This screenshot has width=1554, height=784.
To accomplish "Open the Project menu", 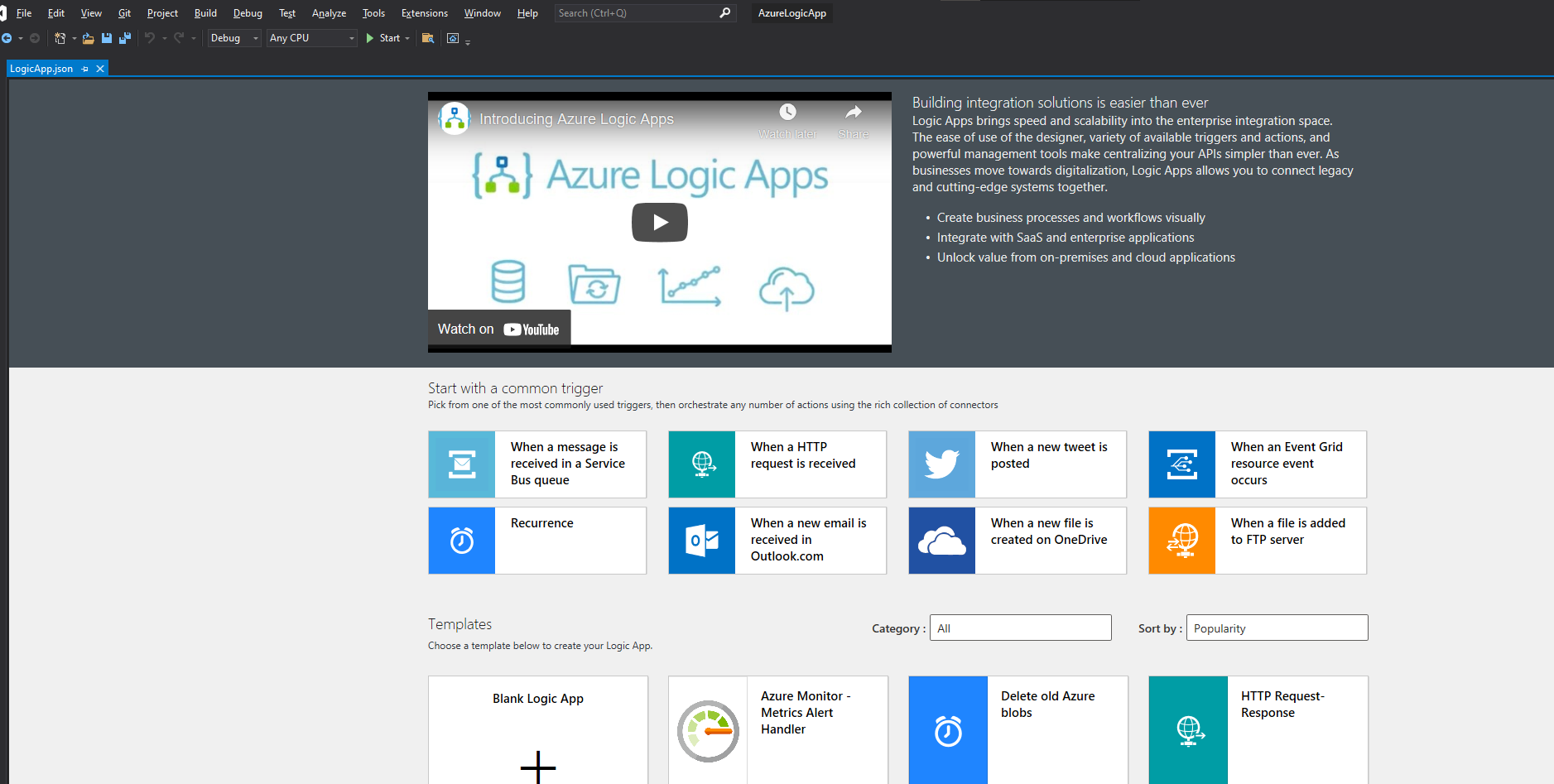I will pos(162,13).
